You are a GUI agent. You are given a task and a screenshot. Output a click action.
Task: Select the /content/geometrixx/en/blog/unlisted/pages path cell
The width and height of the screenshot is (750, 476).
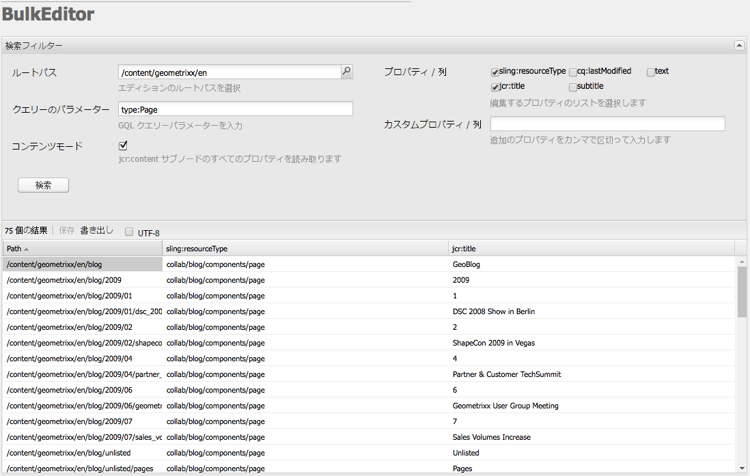[83, 468]
